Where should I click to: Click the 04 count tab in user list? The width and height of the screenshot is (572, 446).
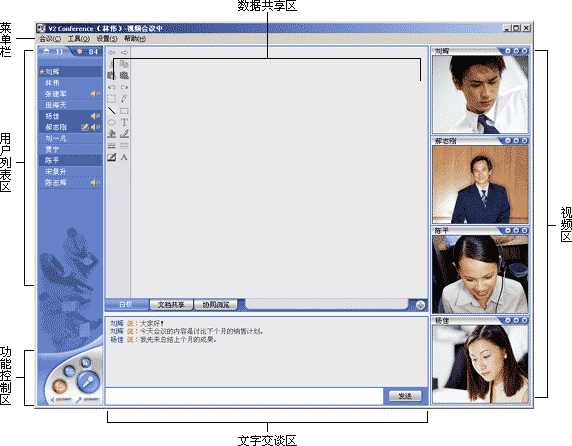coord(88,52)
